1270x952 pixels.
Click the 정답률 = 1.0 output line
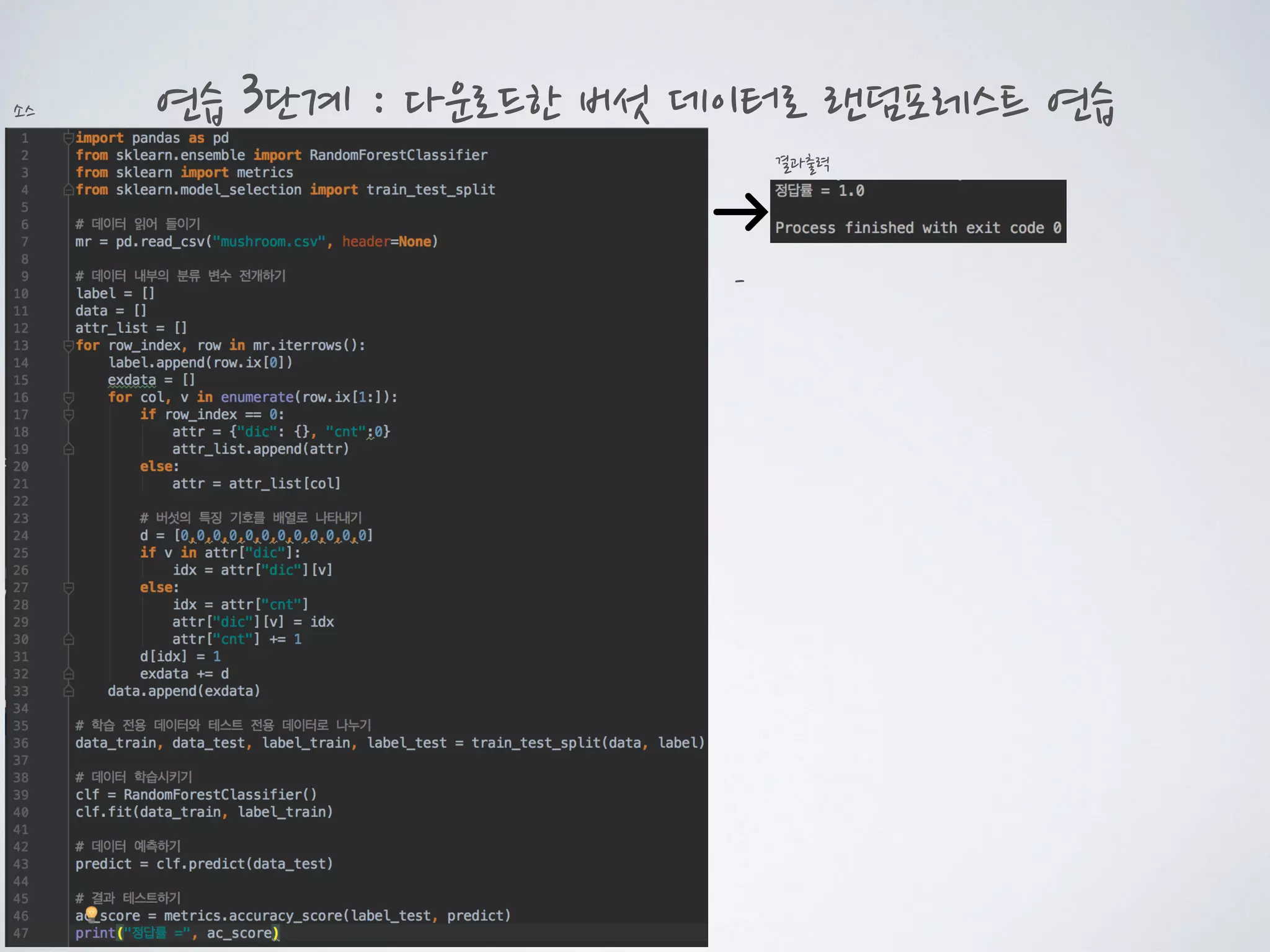point(819,191)
